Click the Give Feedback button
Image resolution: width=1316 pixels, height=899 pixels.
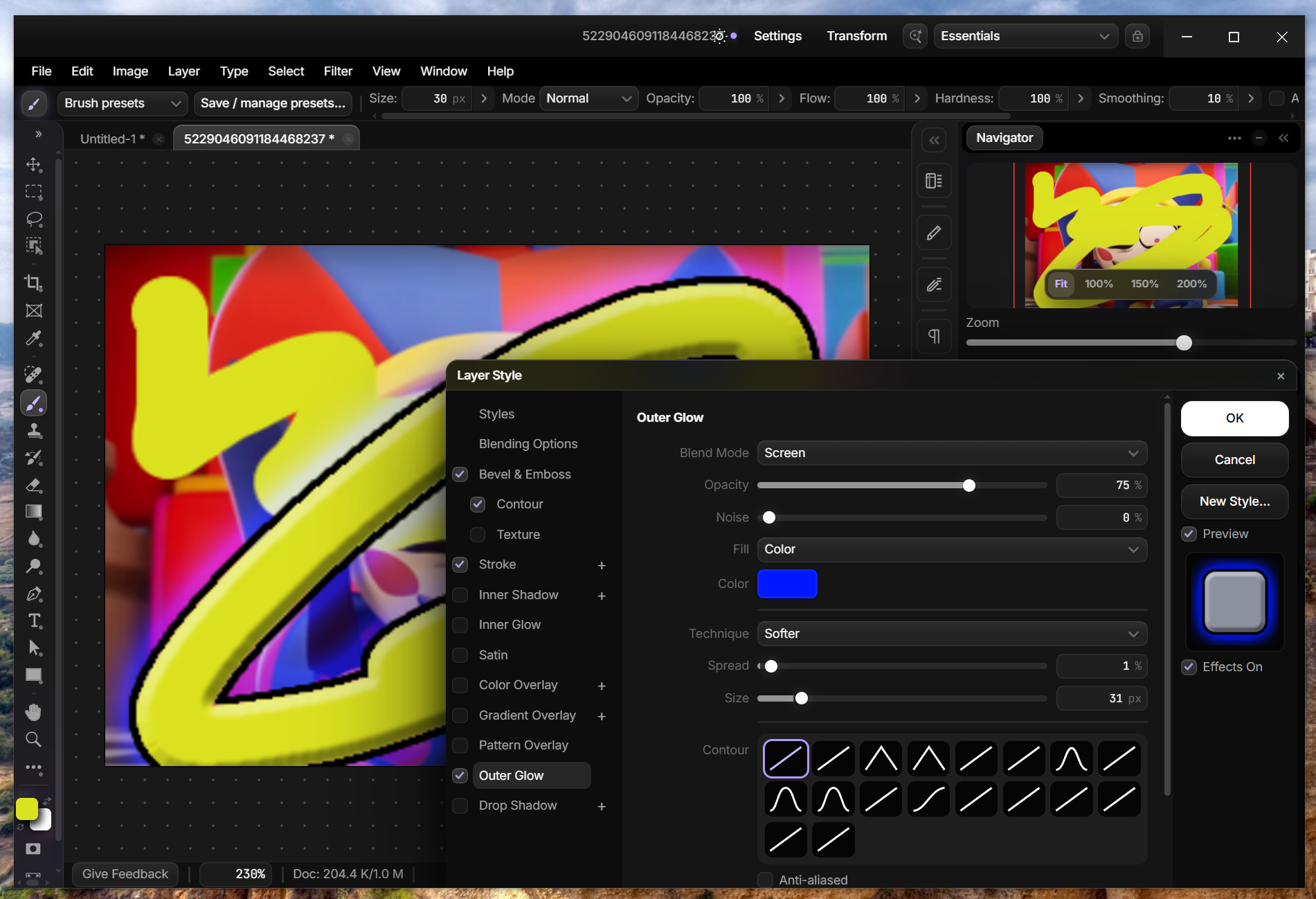[x=125, y=874]
